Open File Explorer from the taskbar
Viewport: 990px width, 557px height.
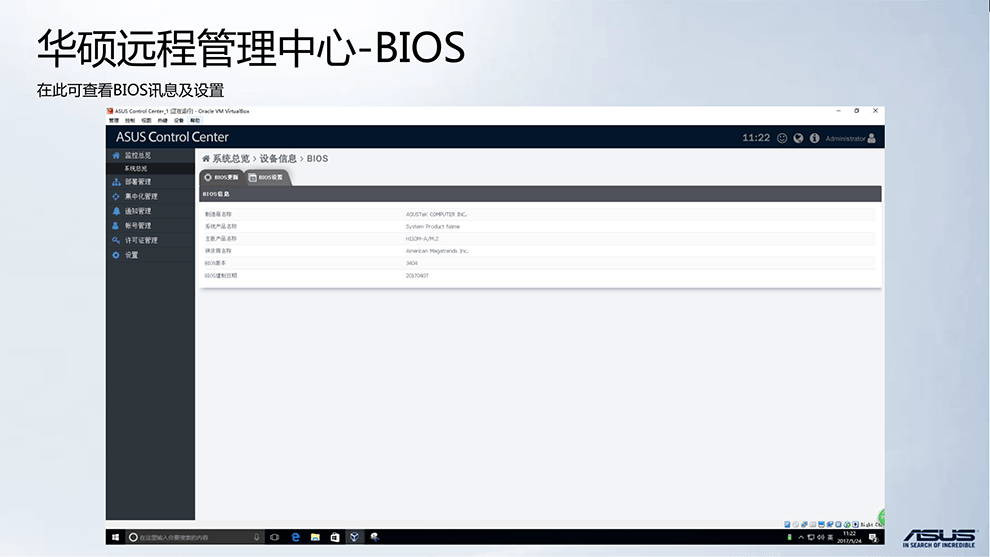[315, 537]
